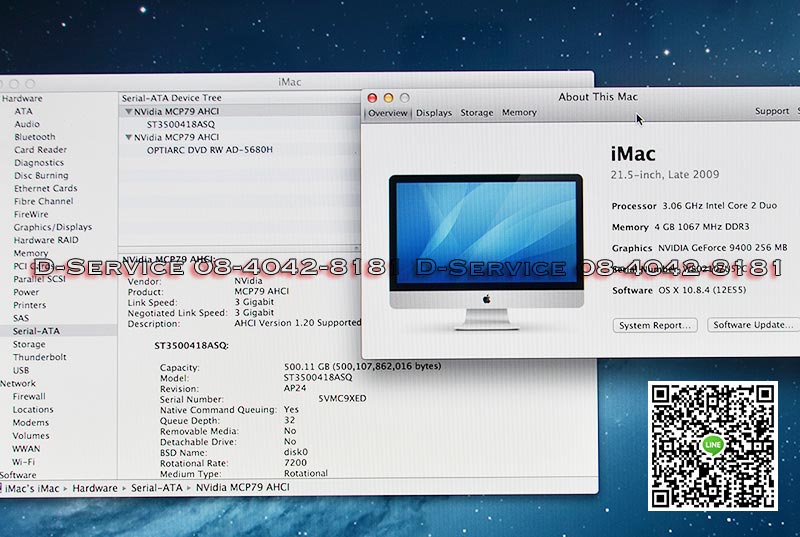Click the Queue Depth value 32
Viewport: 800px width, 537px height.
[x=290, y=420]
